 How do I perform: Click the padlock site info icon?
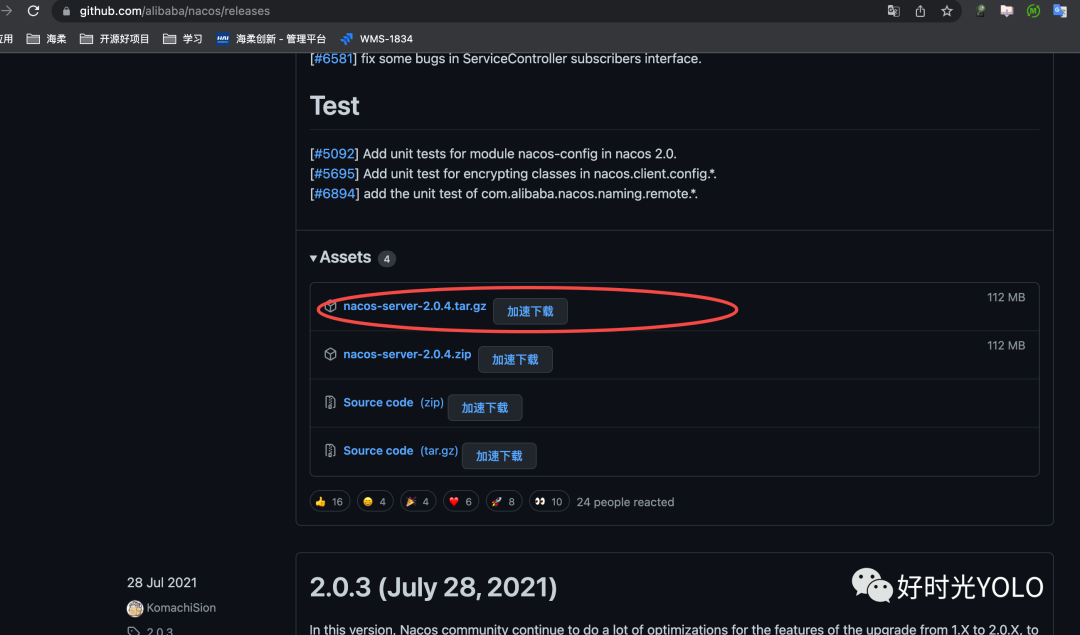(66, 11)
